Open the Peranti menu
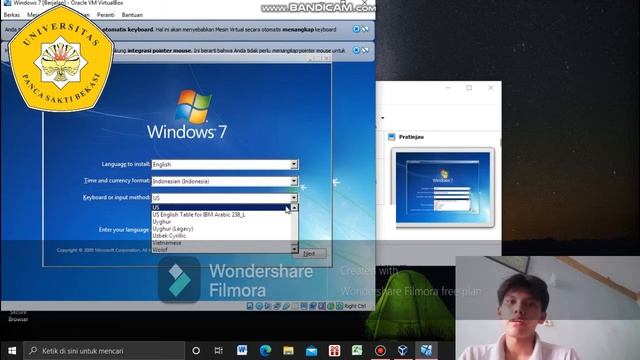 106,15
